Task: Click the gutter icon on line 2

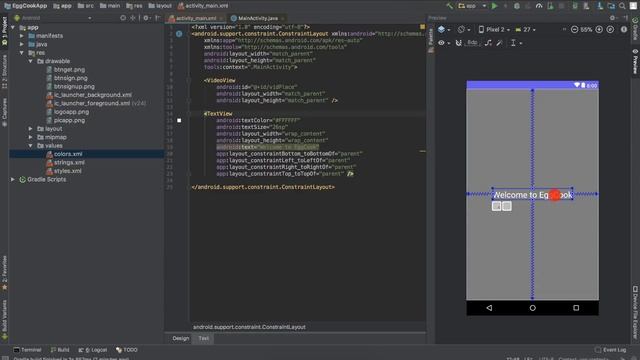Action: click(x=179, y=34)
